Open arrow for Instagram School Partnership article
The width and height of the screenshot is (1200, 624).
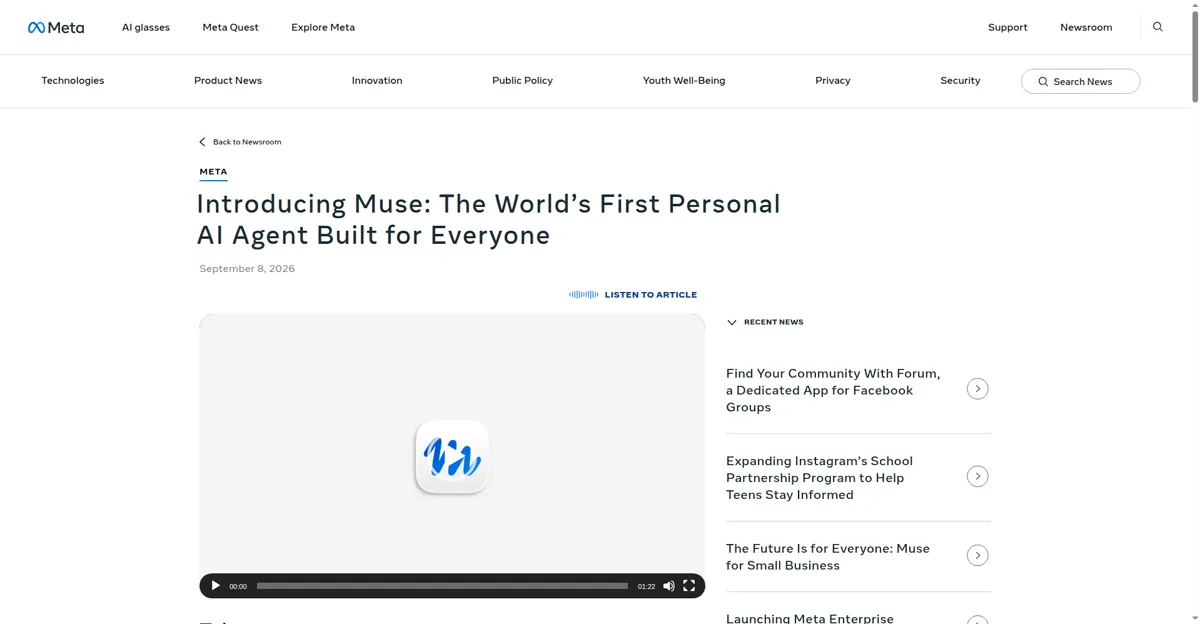(x=978, y=477)
